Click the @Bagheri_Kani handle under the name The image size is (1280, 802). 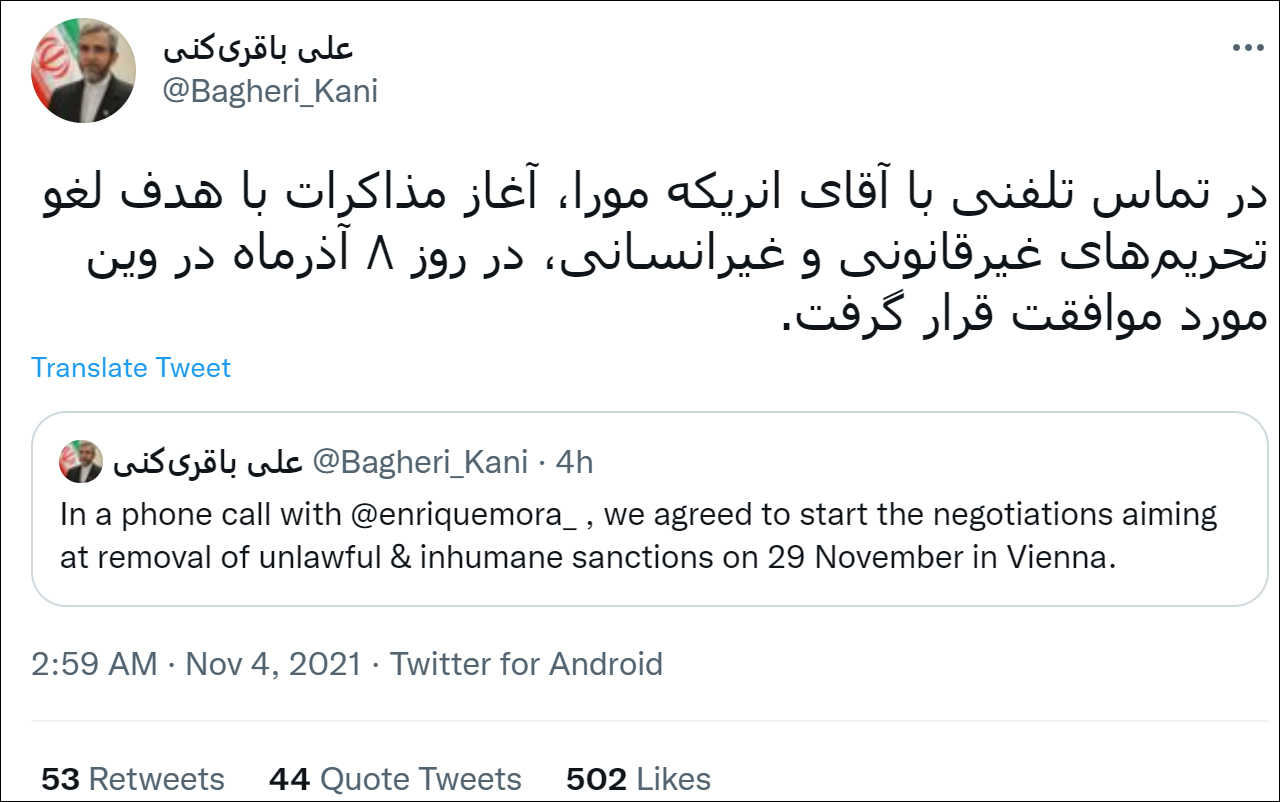pos(270,91)
